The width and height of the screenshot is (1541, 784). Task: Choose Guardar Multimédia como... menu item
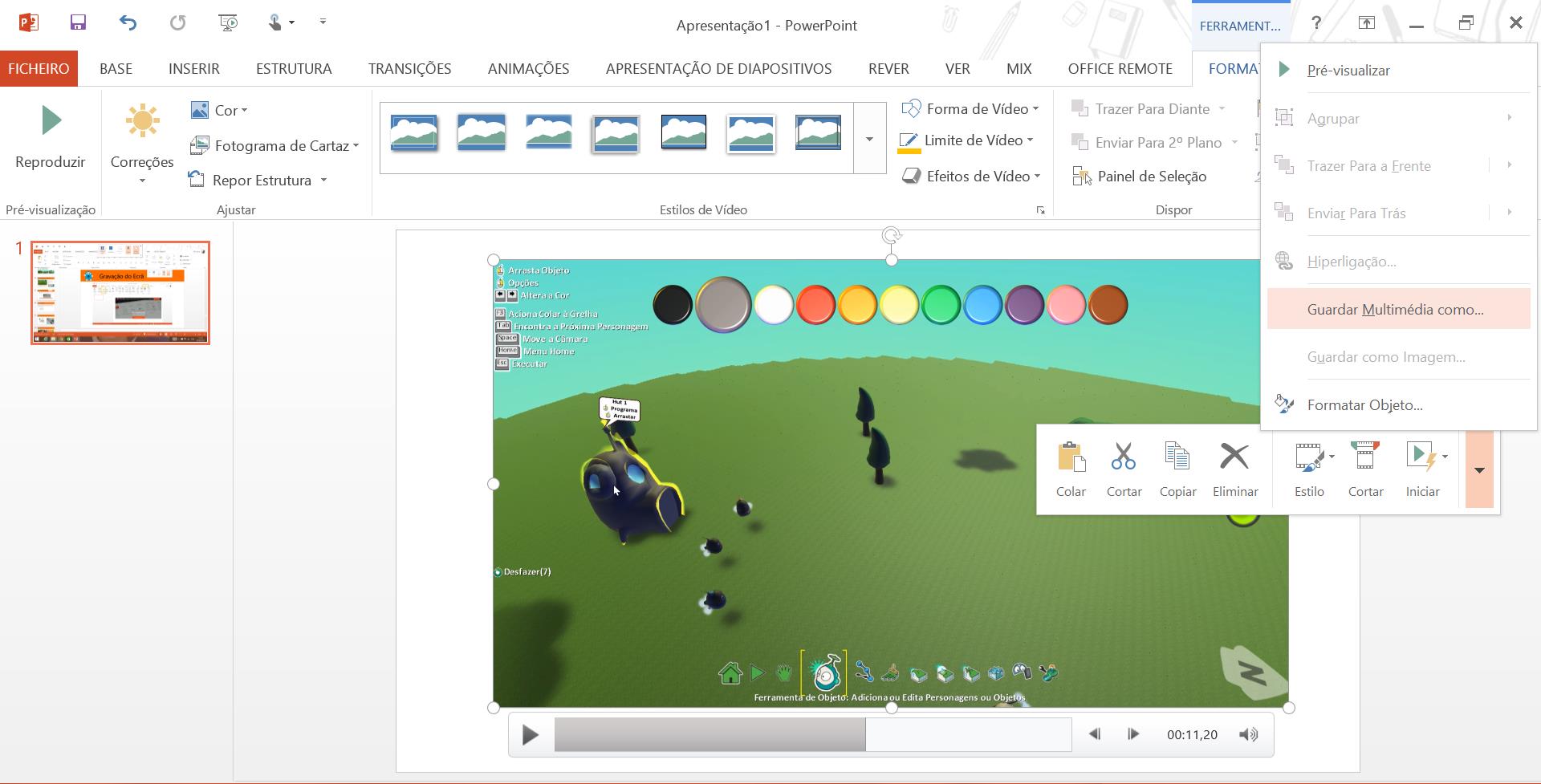(x=1399, y=309)
